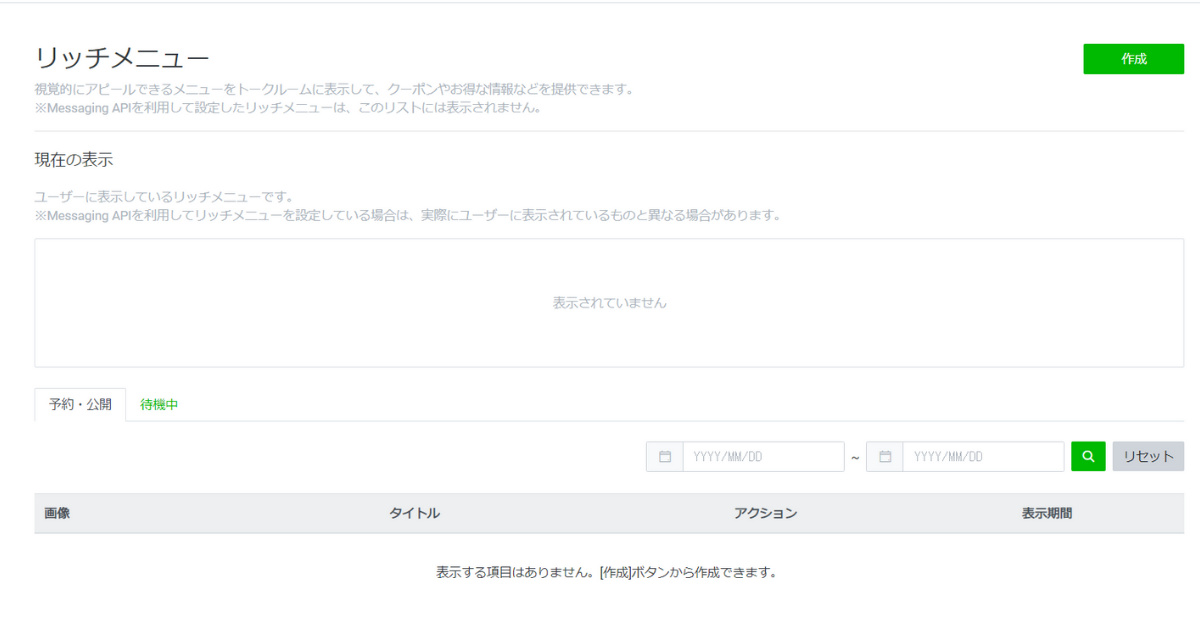Click the 表示する項目はありません empty list message
The height and width of the screenshot is (630, 1200).
[x=606, y=573]
